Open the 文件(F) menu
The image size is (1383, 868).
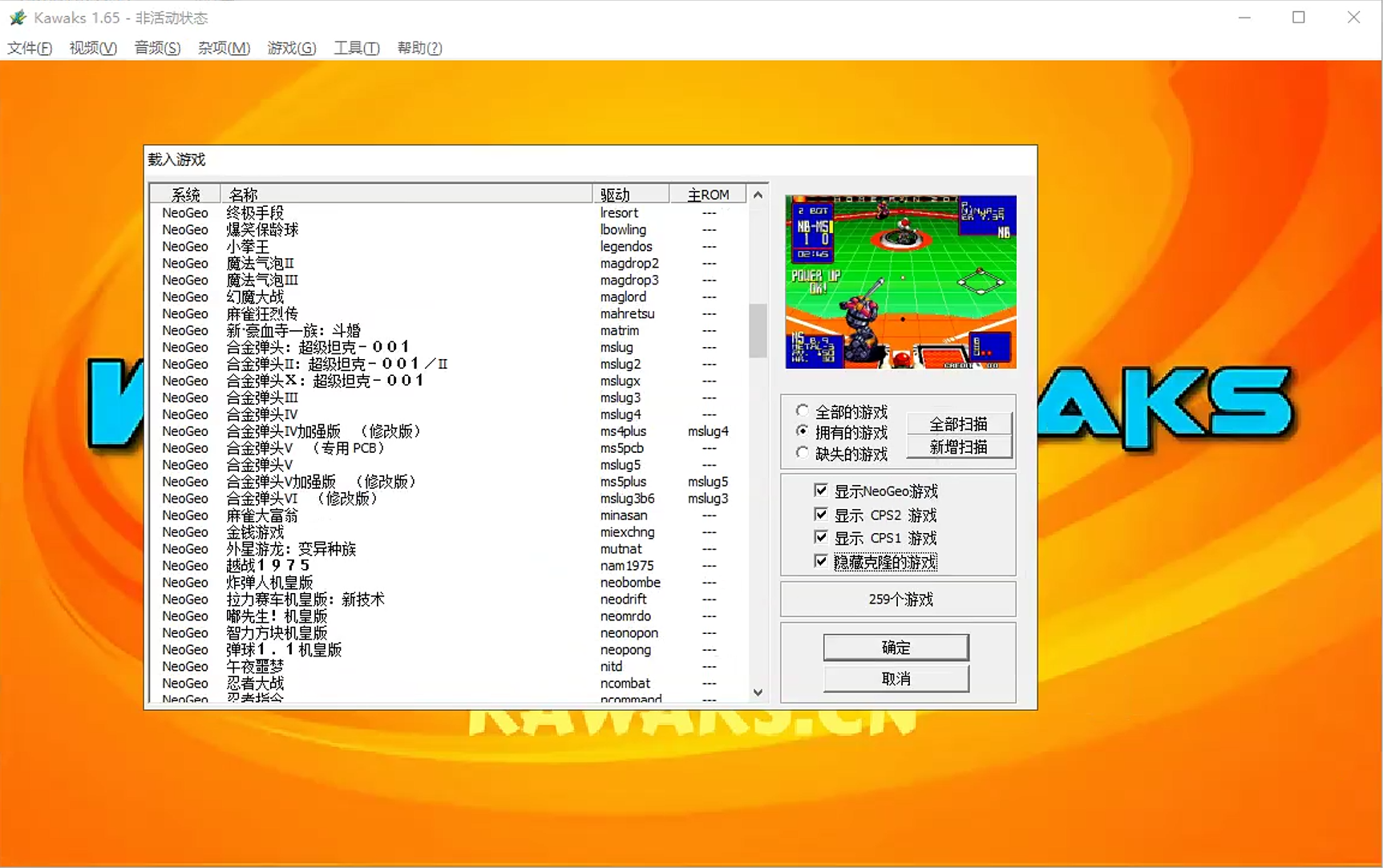point(30,48)
